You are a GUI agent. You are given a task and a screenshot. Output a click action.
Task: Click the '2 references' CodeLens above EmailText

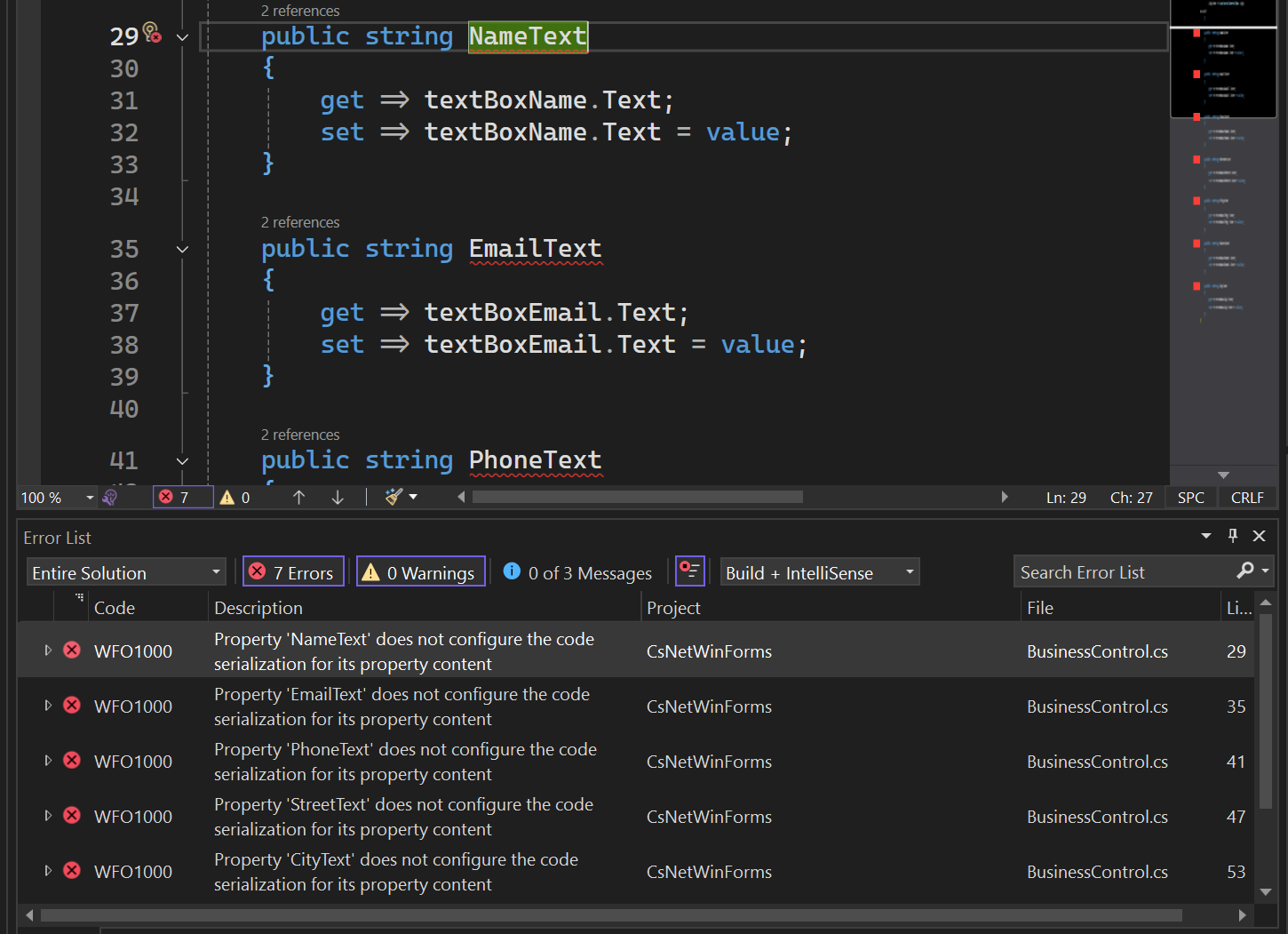click(x=300, y=222)
